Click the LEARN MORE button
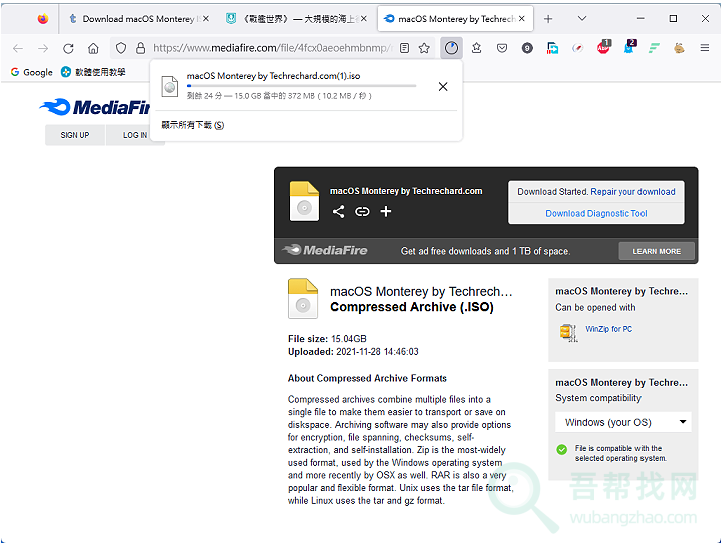 pos(657,251)
